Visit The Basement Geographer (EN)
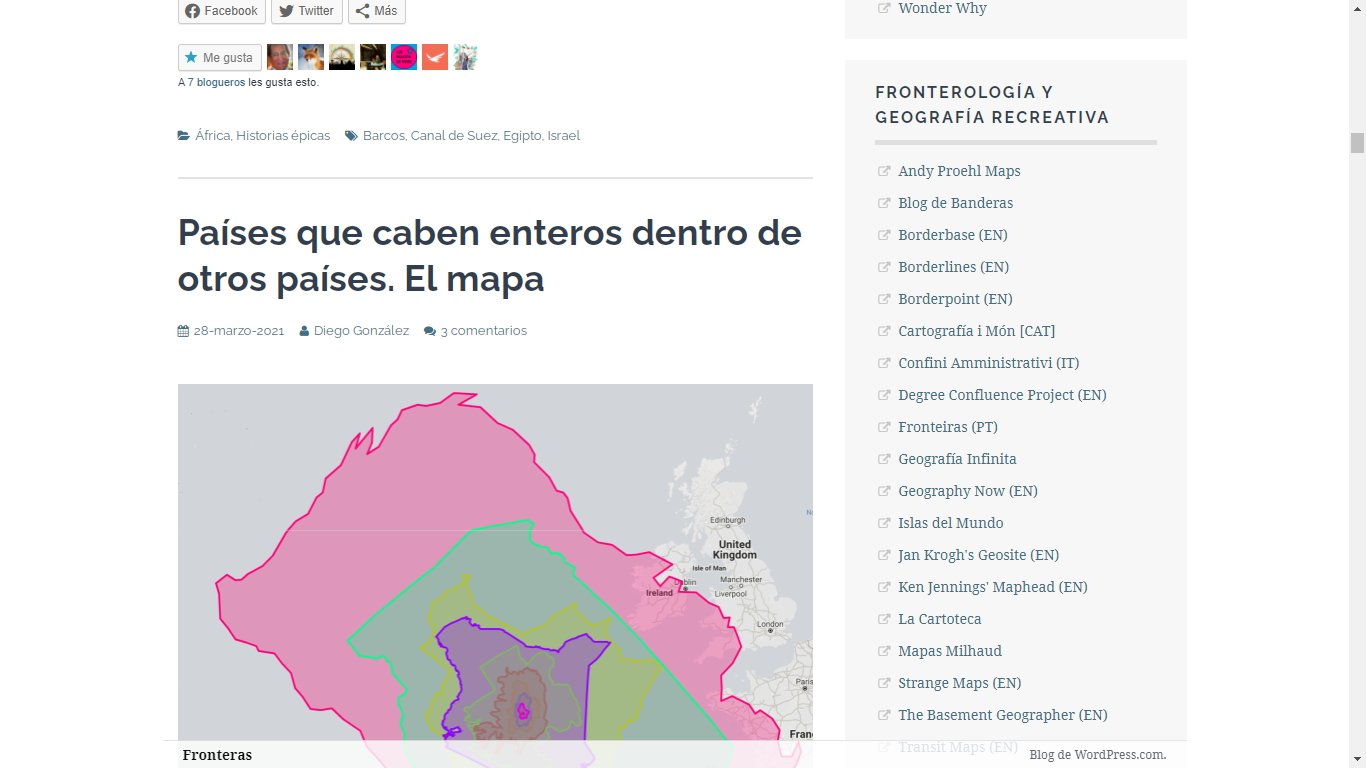 [x=1003, y=715]
